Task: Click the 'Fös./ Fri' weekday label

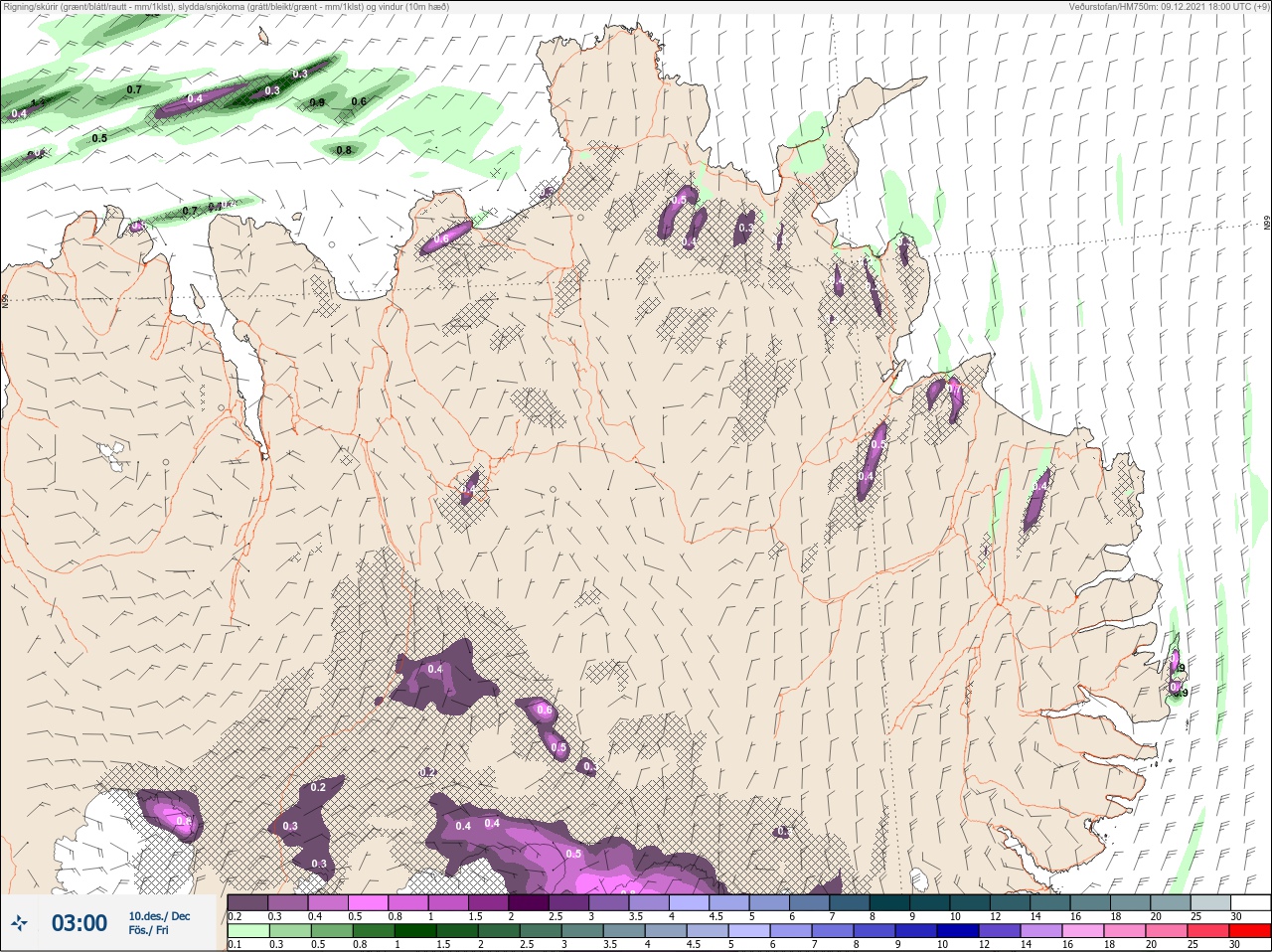Action: pos(148,931)
